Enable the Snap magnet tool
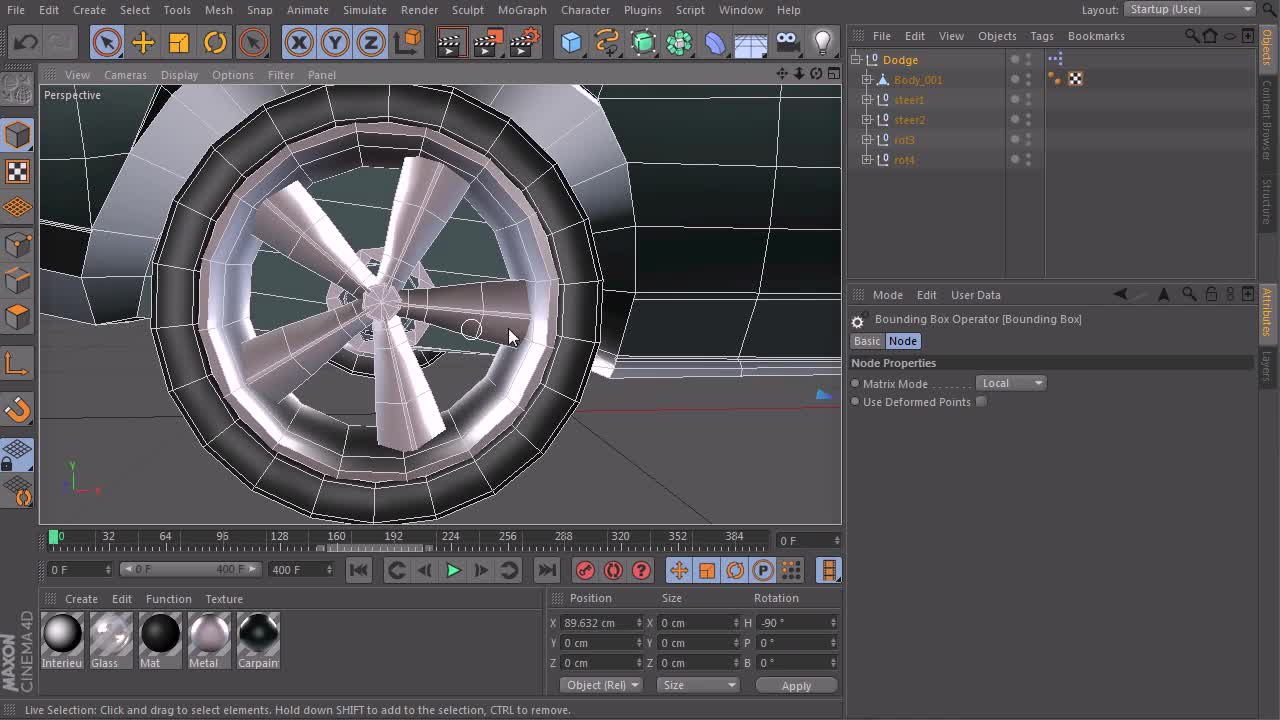Screen dimensions: 1280x720 click(x=18, y=409)
